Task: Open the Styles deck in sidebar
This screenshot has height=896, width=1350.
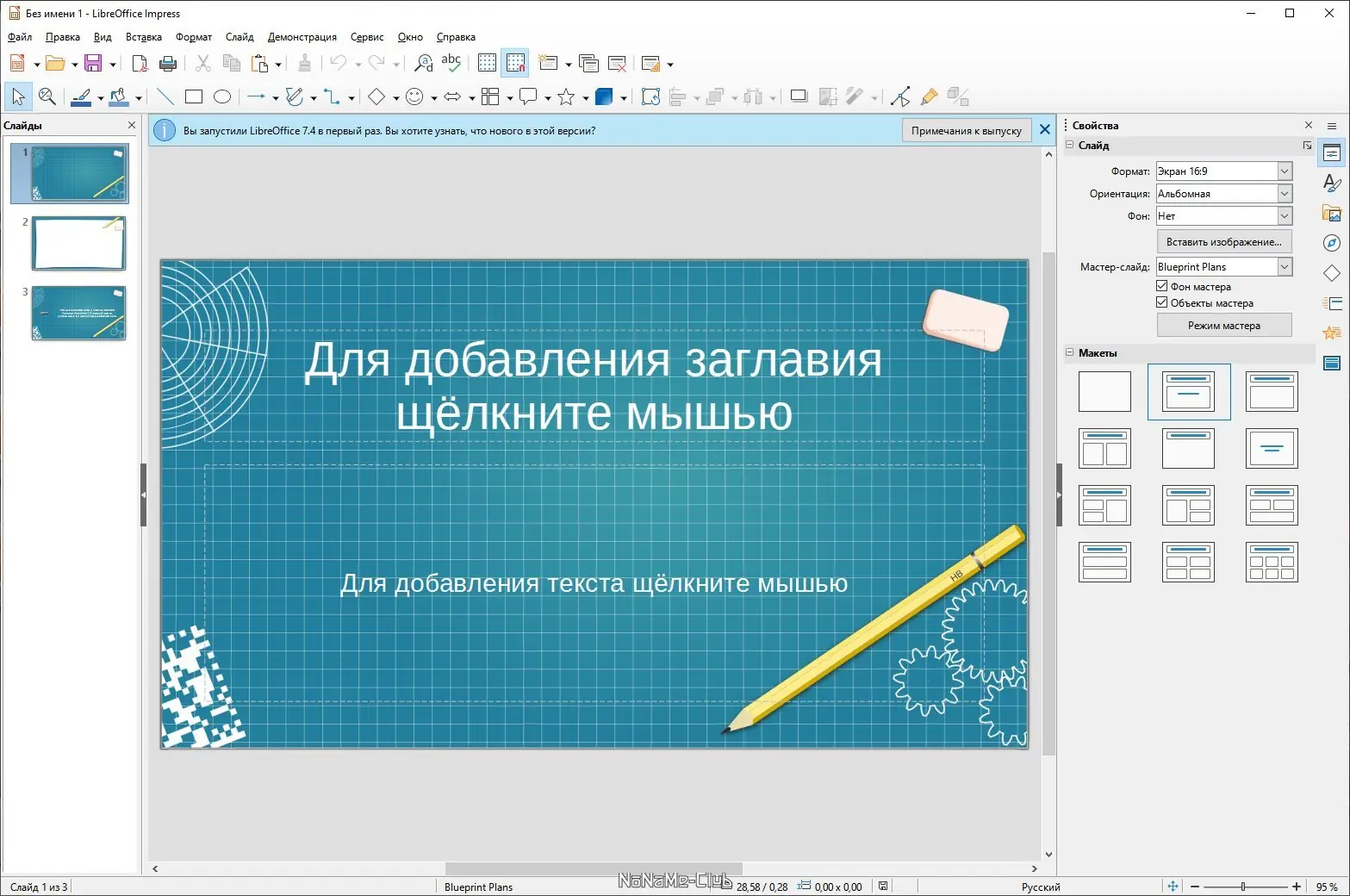Action: [1332, 183]
